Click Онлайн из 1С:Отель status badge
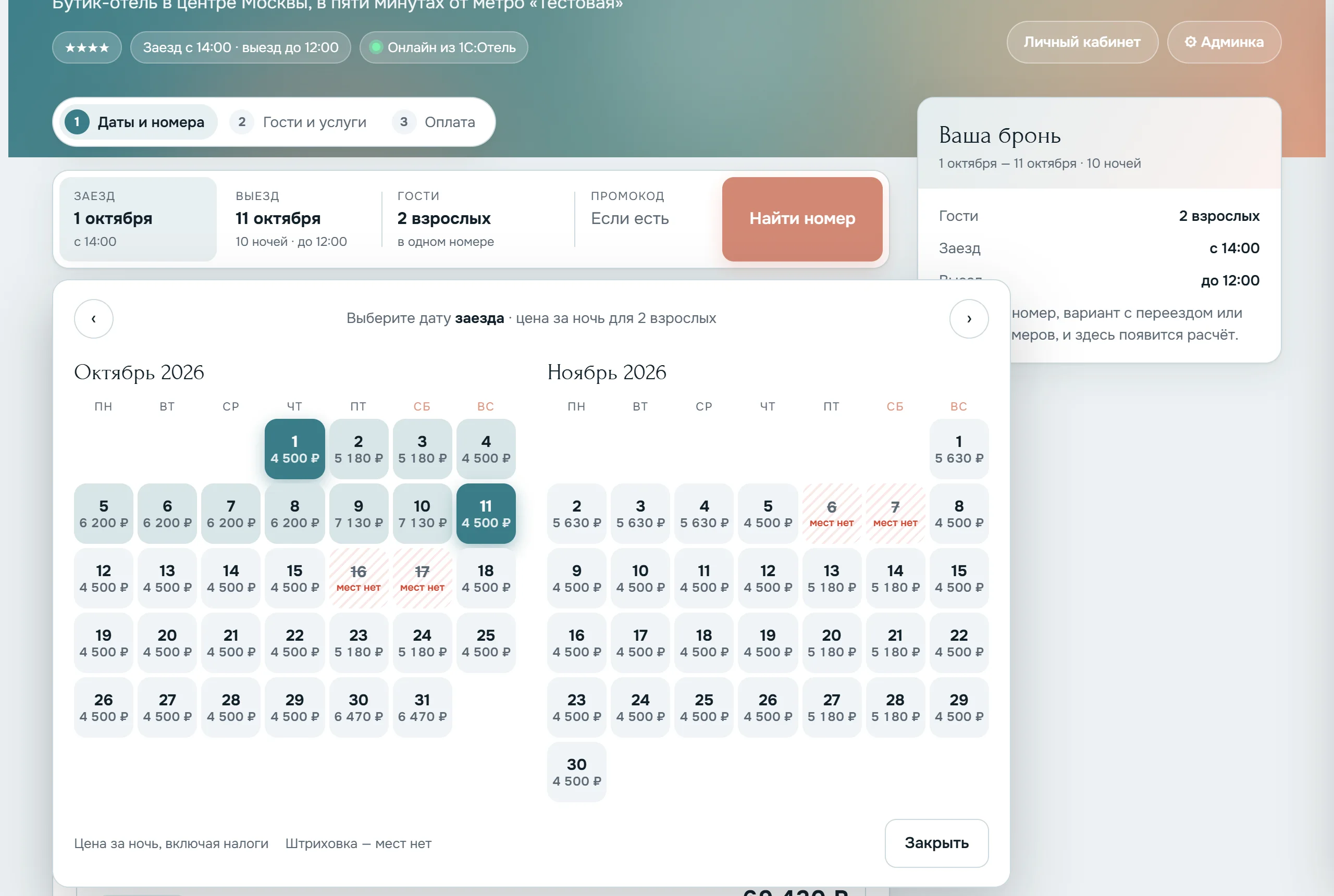This screenshot has width=1334, height=896. (443, 47)
